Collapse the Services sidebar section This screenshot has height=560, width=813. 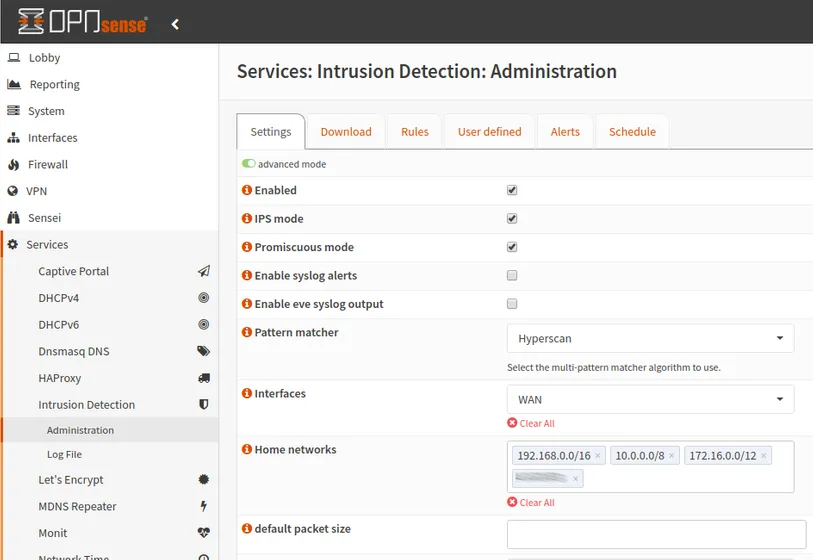tap(47, 244)
